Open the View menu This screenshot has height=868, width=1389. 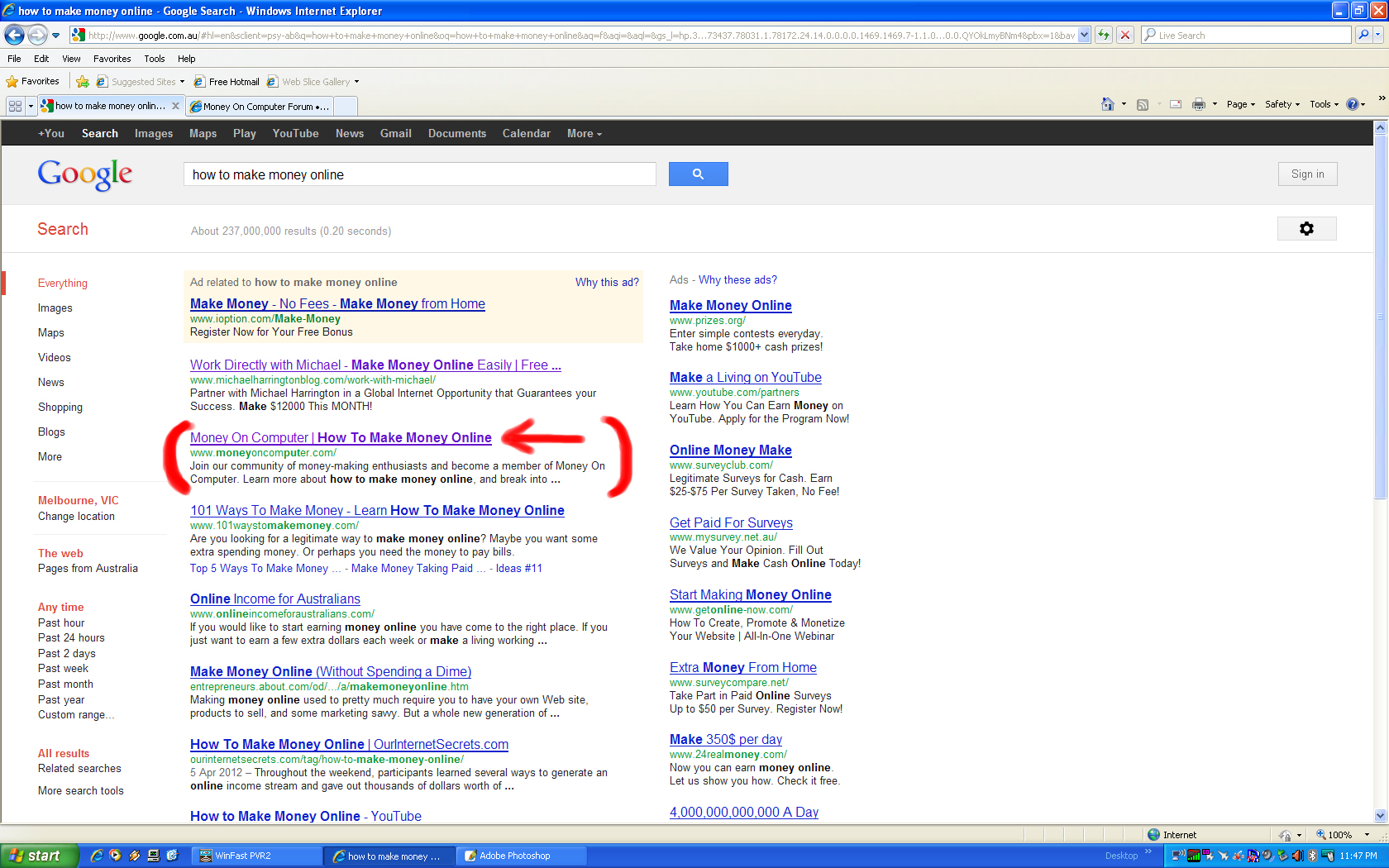pyautogui.click(x=71, y=59)
